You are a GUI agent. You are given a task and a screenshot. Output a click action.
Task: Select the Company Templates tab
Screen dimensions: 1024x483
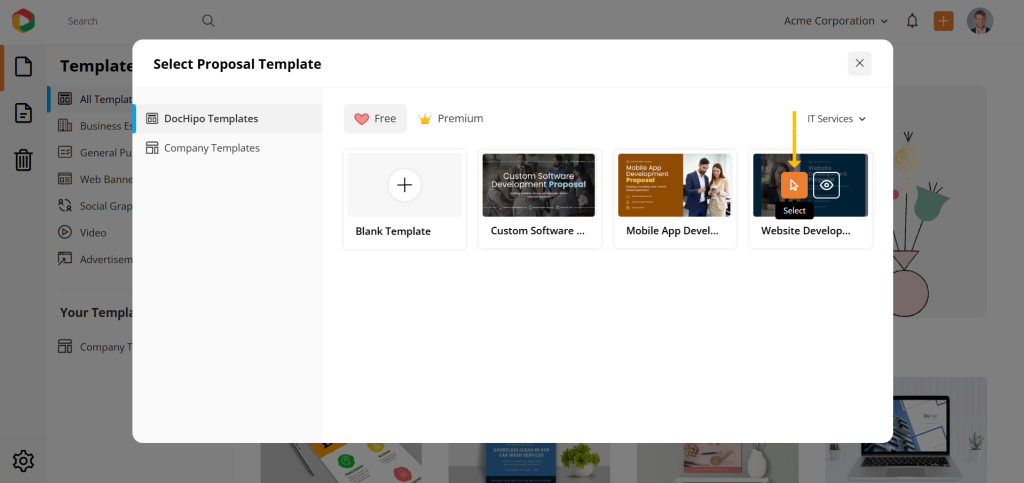211,148
